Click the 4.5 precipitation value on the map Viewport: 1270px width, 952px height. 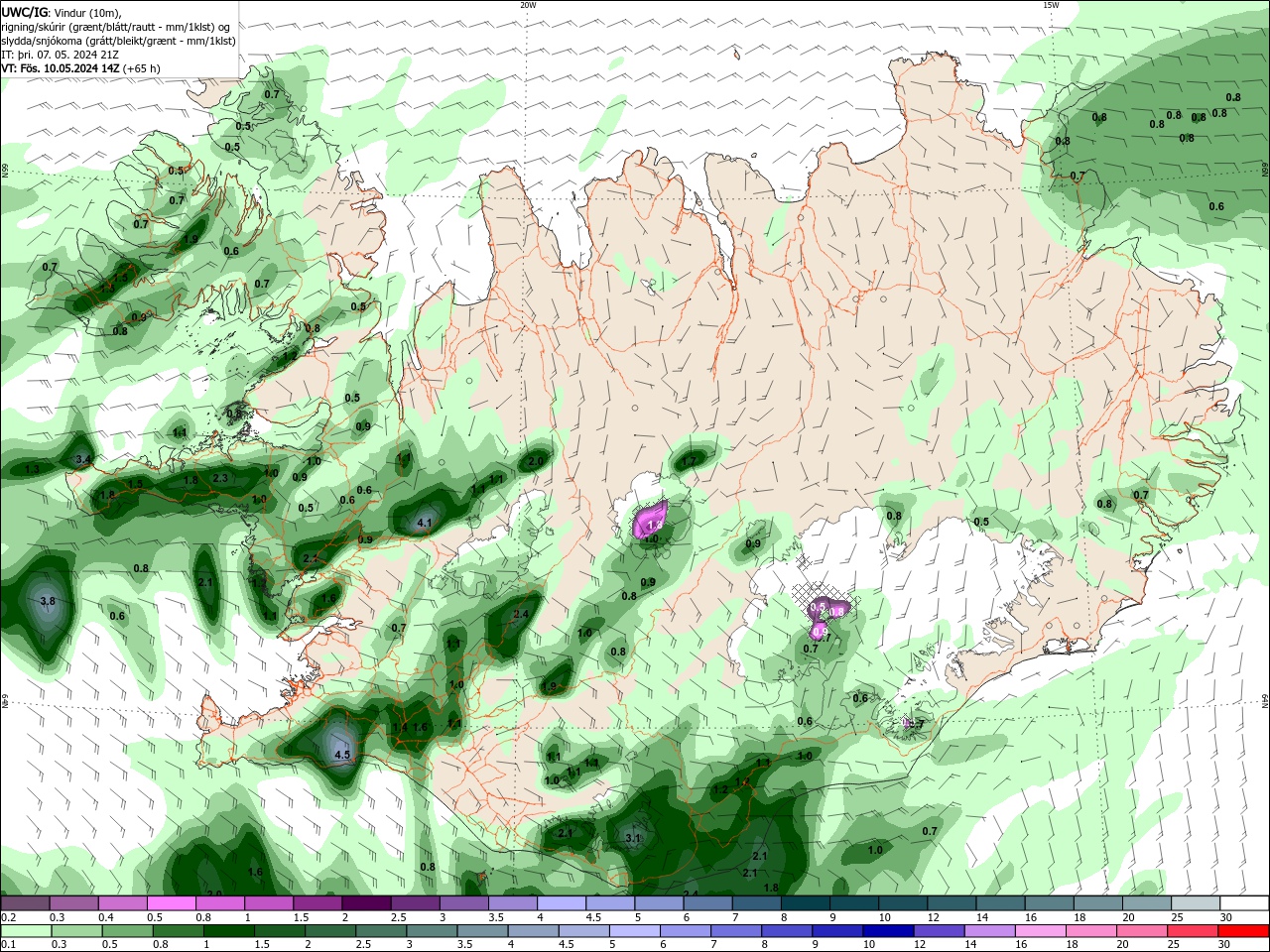342,755
